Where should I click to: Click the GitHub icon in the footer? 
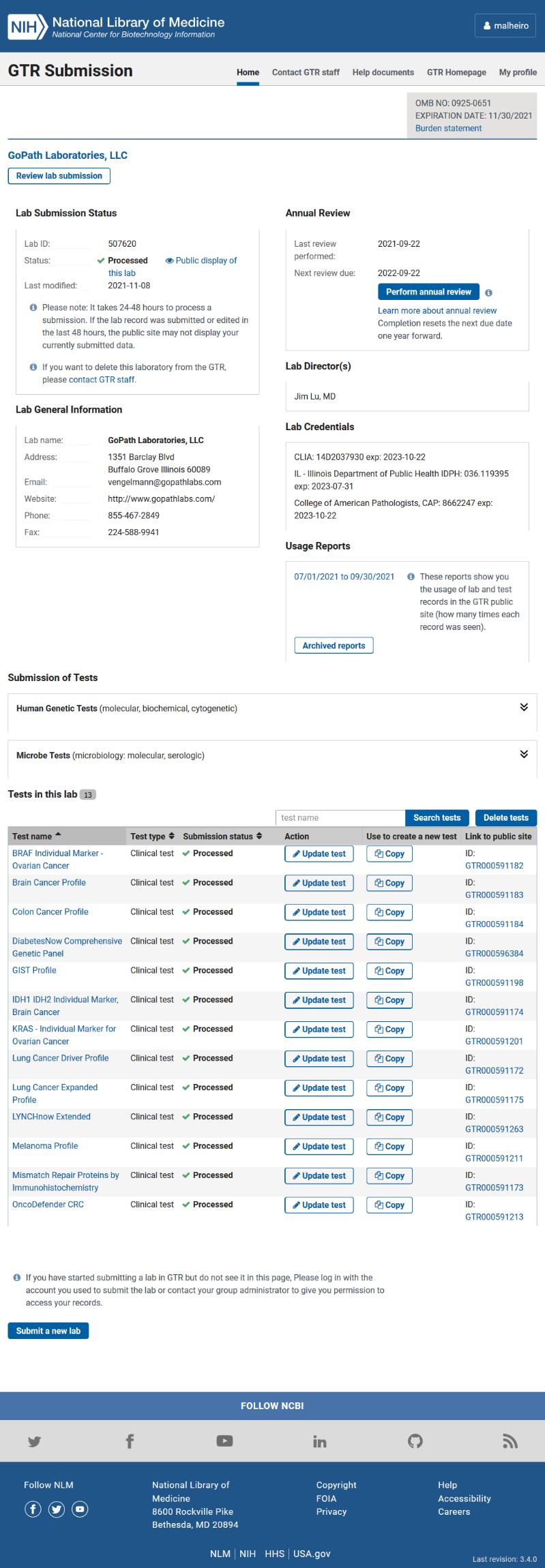click(x=415, y=1441)
